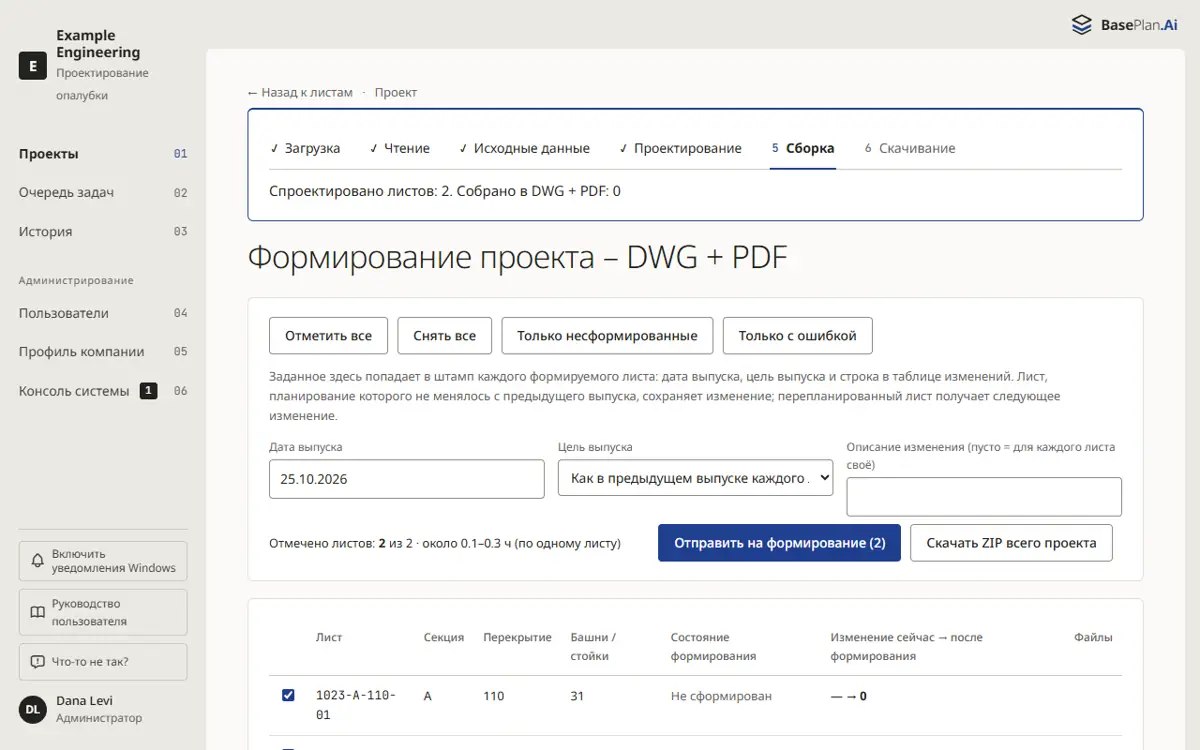
Task: Filter with Только с ошибкой button
Action: click(x=797, y=336)
